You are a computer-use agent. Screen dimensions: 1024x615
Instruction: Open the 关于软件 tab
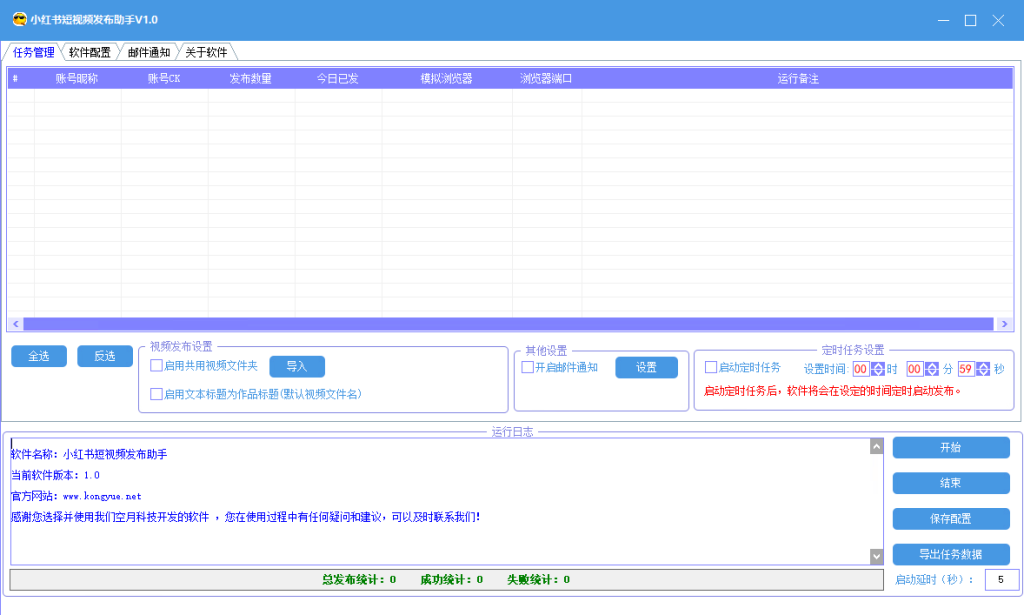point(206,52)
